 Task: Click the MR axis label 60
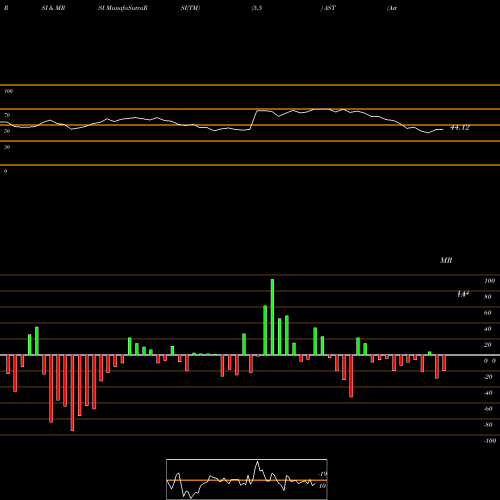point(488,313)
